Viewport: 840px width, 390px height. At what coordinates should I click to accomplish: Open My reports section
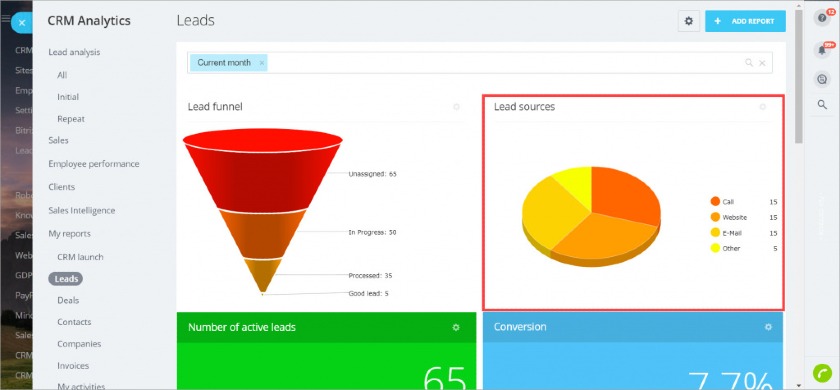pos(69,234)
